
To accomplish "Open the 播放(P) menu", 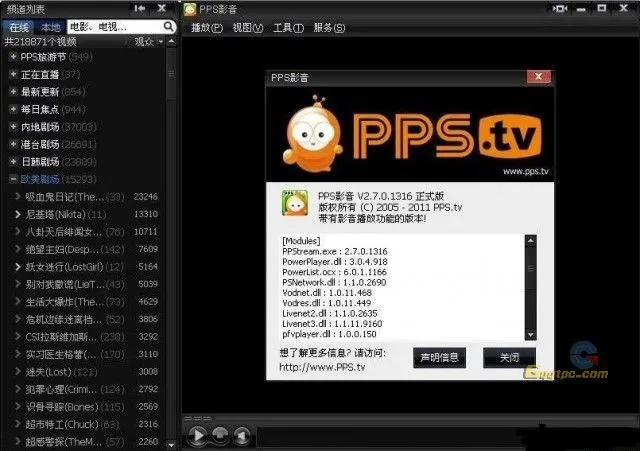I will [x=207, y=28].
